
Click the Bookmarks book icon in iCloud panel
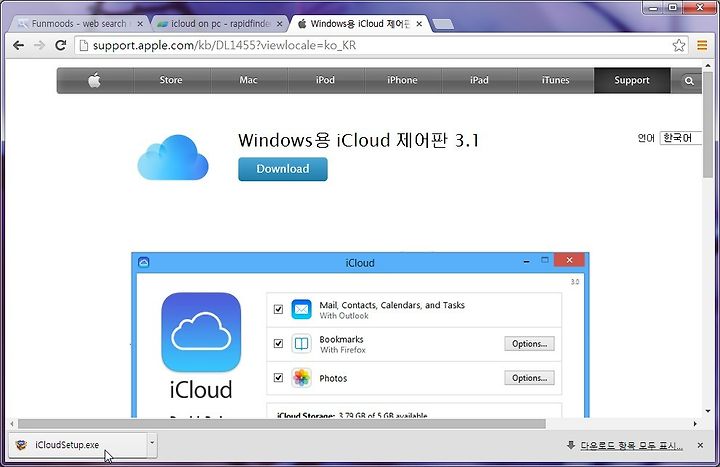301,343
